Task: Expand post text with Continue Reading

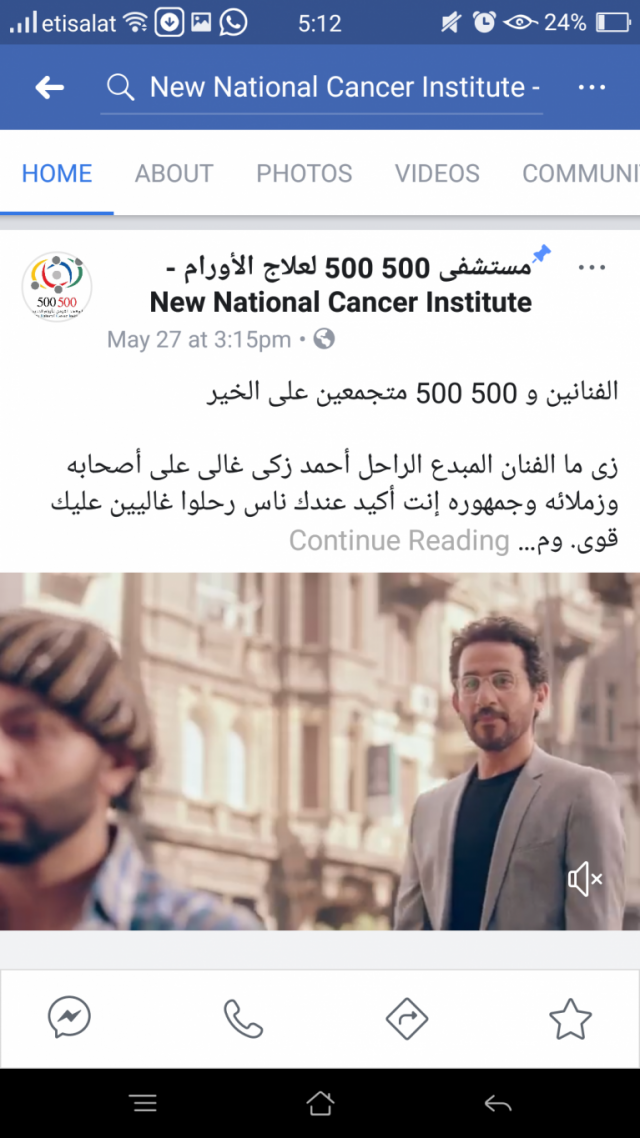Action: [399, 541]
